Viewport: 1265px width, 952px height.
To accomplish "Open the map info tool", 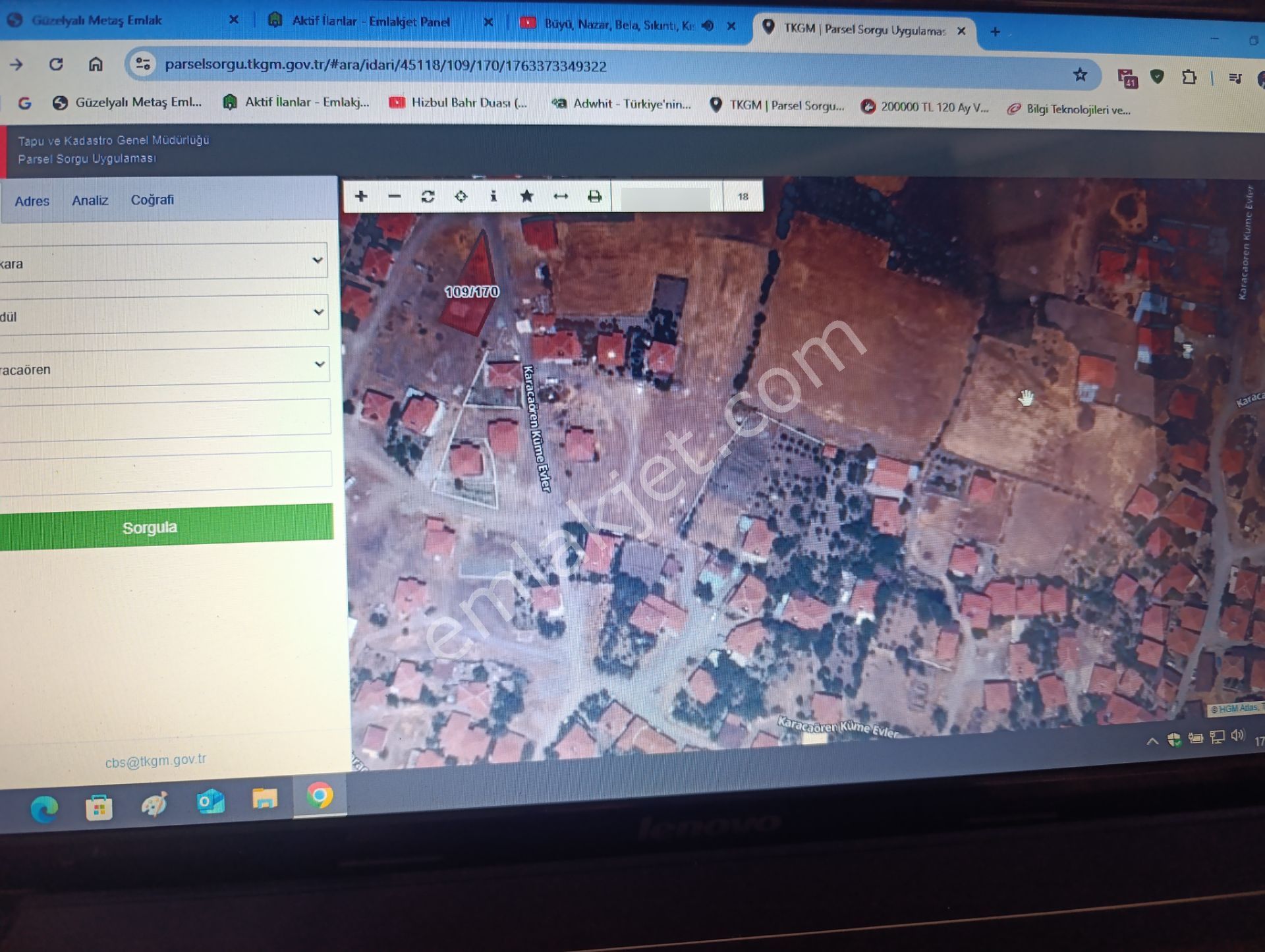I will coord(493,196).
